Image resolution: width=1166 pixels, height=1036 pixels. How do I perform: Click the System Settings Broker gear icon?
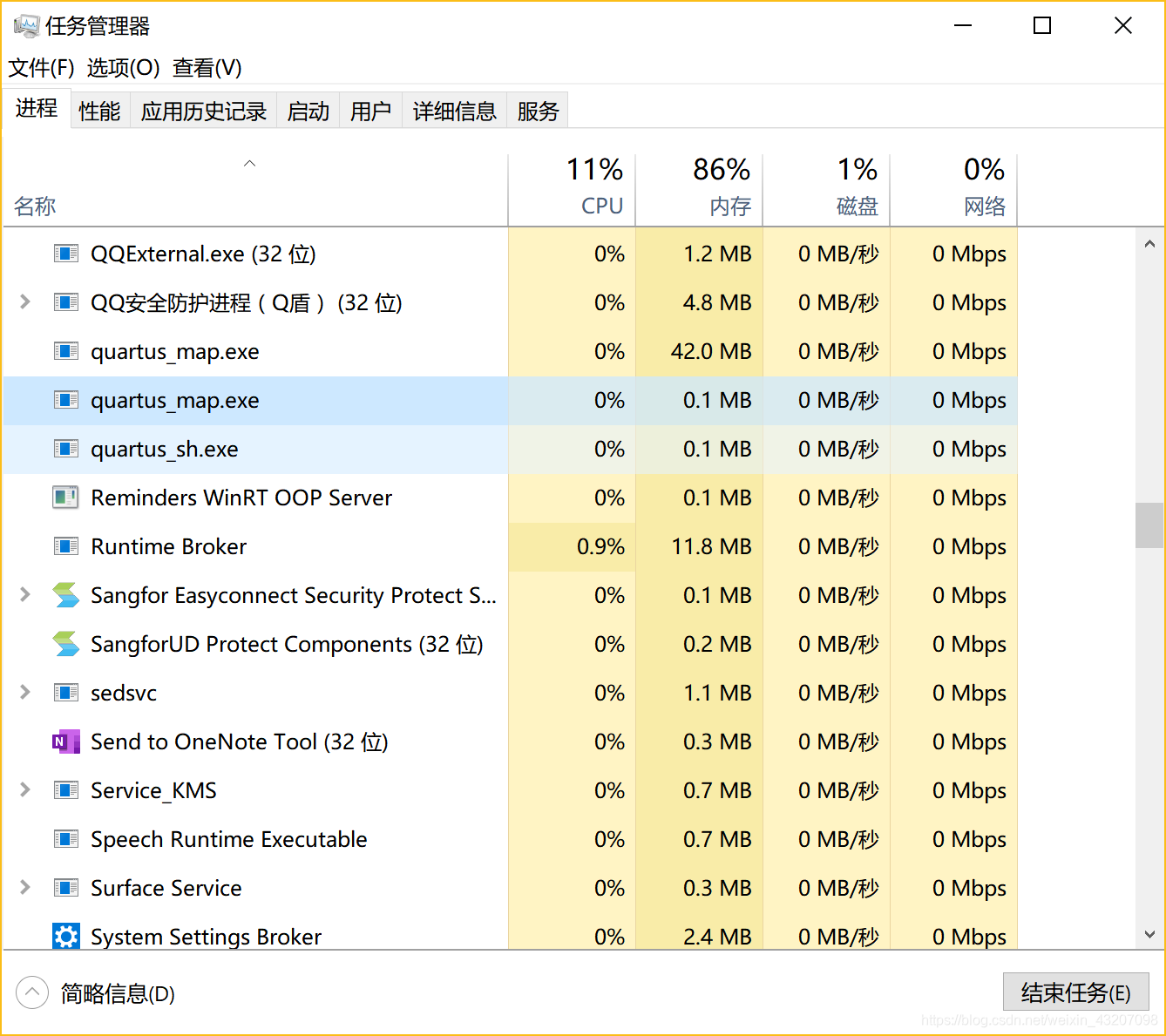[66, 937]
